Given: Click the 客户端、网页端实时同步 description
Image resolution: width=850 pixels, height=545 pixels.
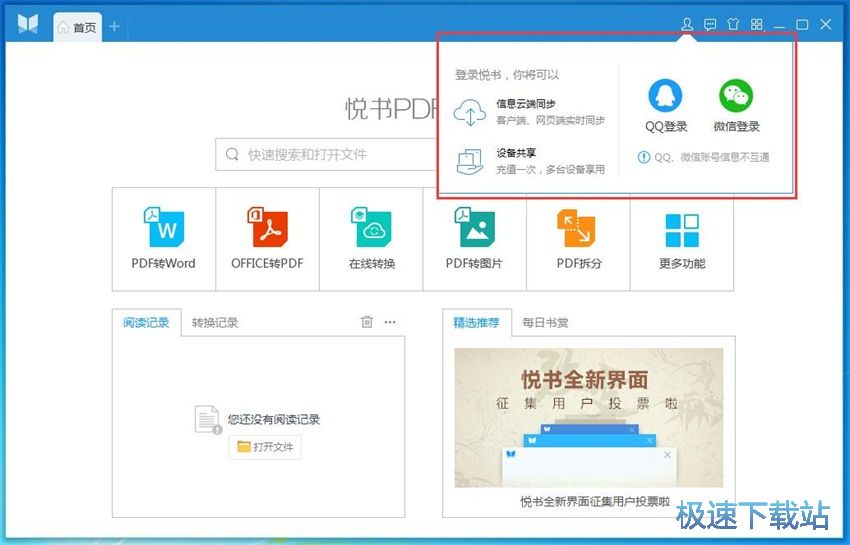Looking at the screenshot, I should tap(550, 120).
